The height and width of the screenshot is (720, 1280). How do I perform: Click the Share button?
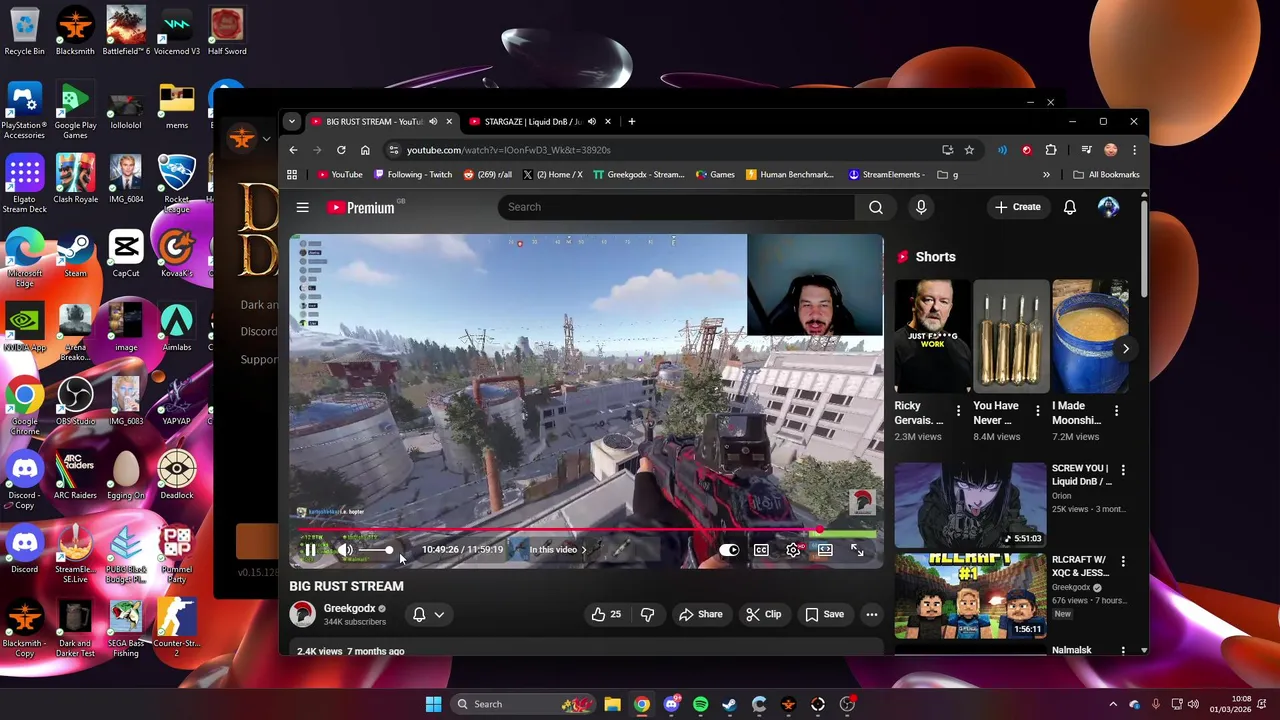700,614
